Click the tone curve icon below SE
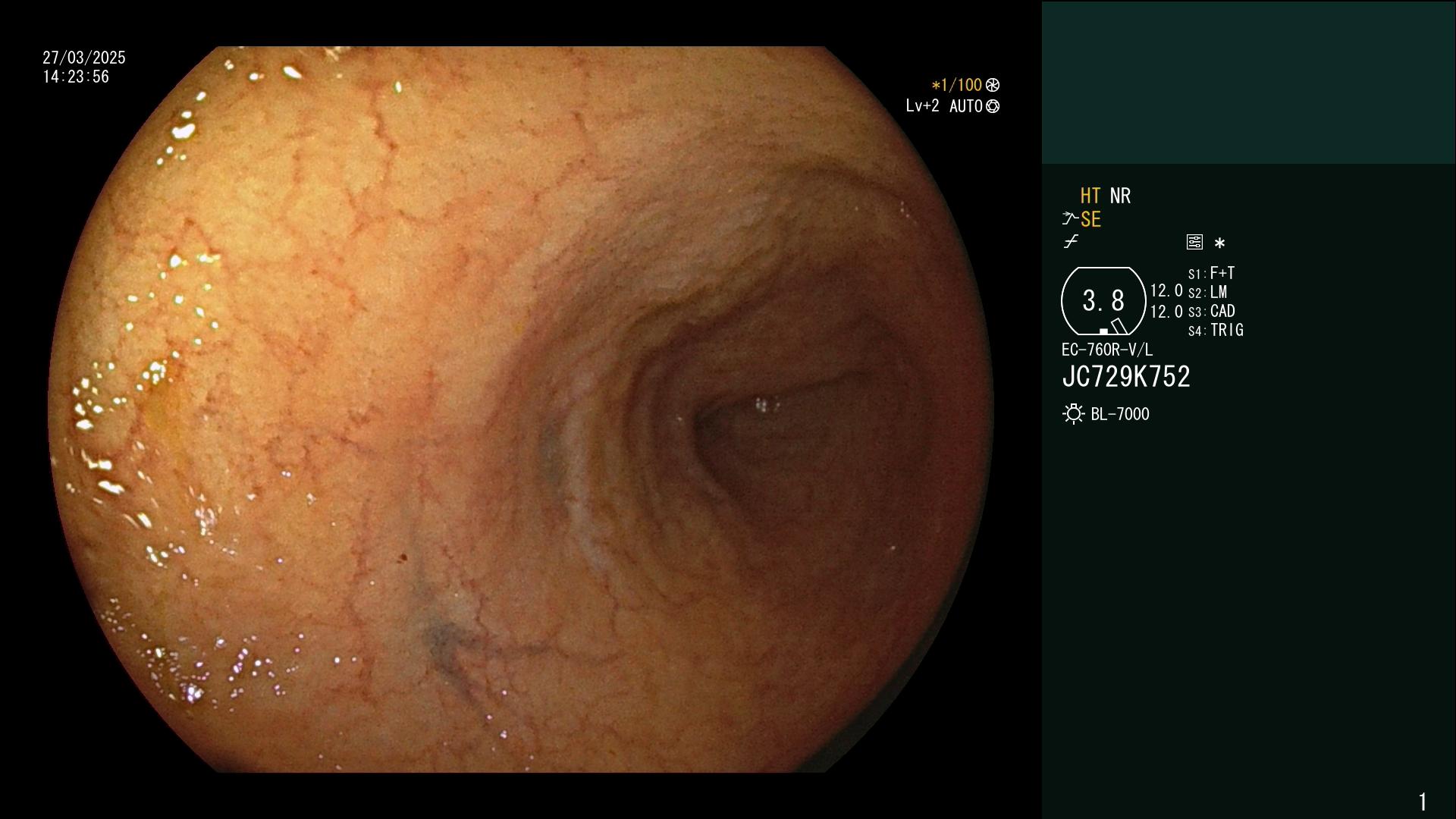Image resolution: width=1456 pixels, height=819 pixels. coord(1071,242)
